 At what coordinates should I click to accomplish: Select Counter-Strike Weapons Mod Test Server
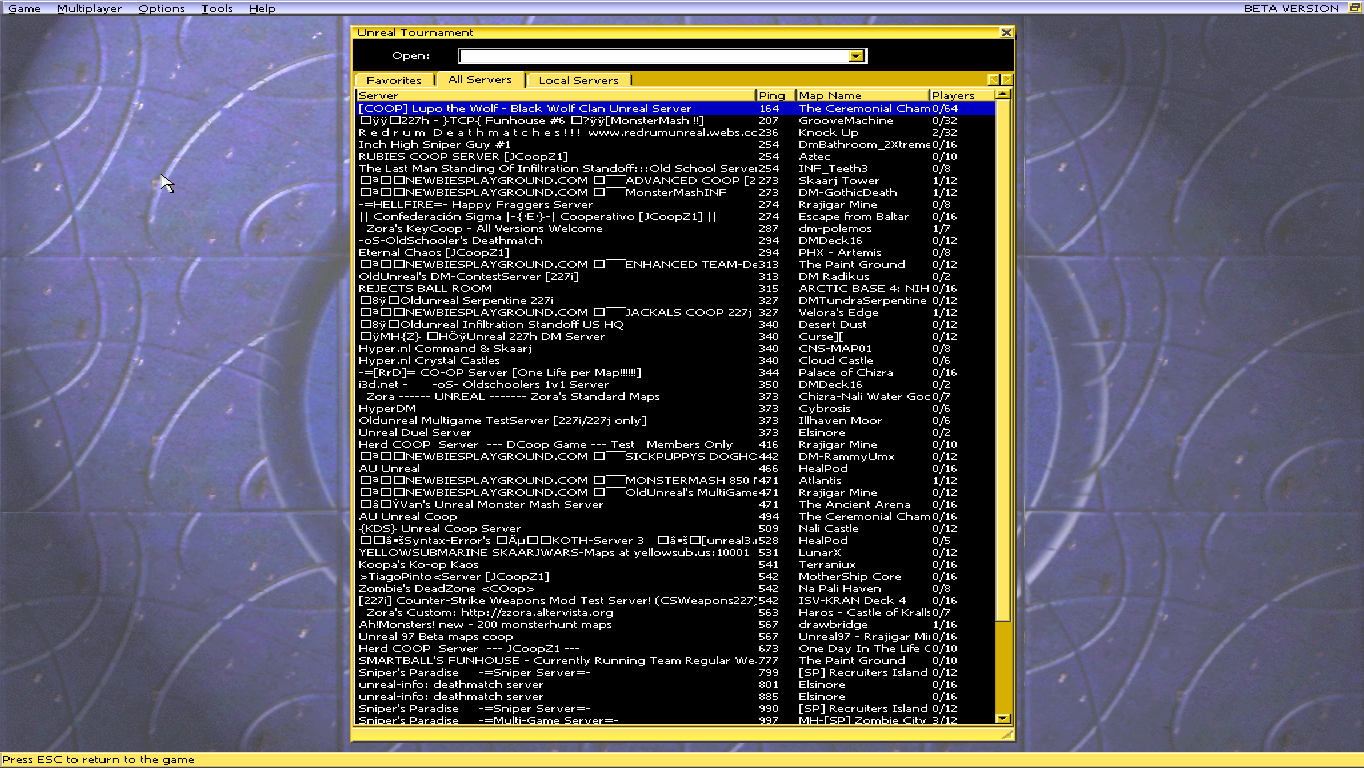676,600
